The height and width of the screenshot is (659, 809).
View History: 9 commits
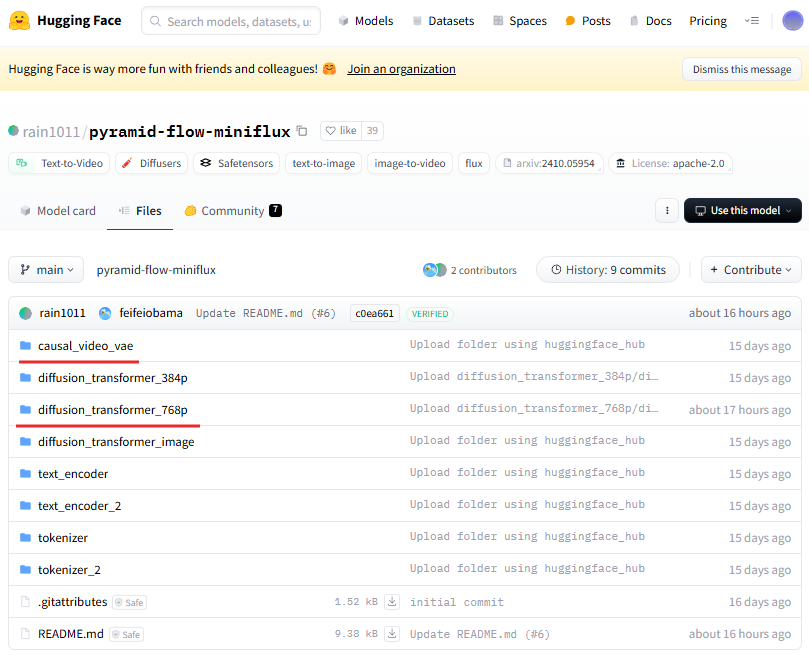point(608,270)
